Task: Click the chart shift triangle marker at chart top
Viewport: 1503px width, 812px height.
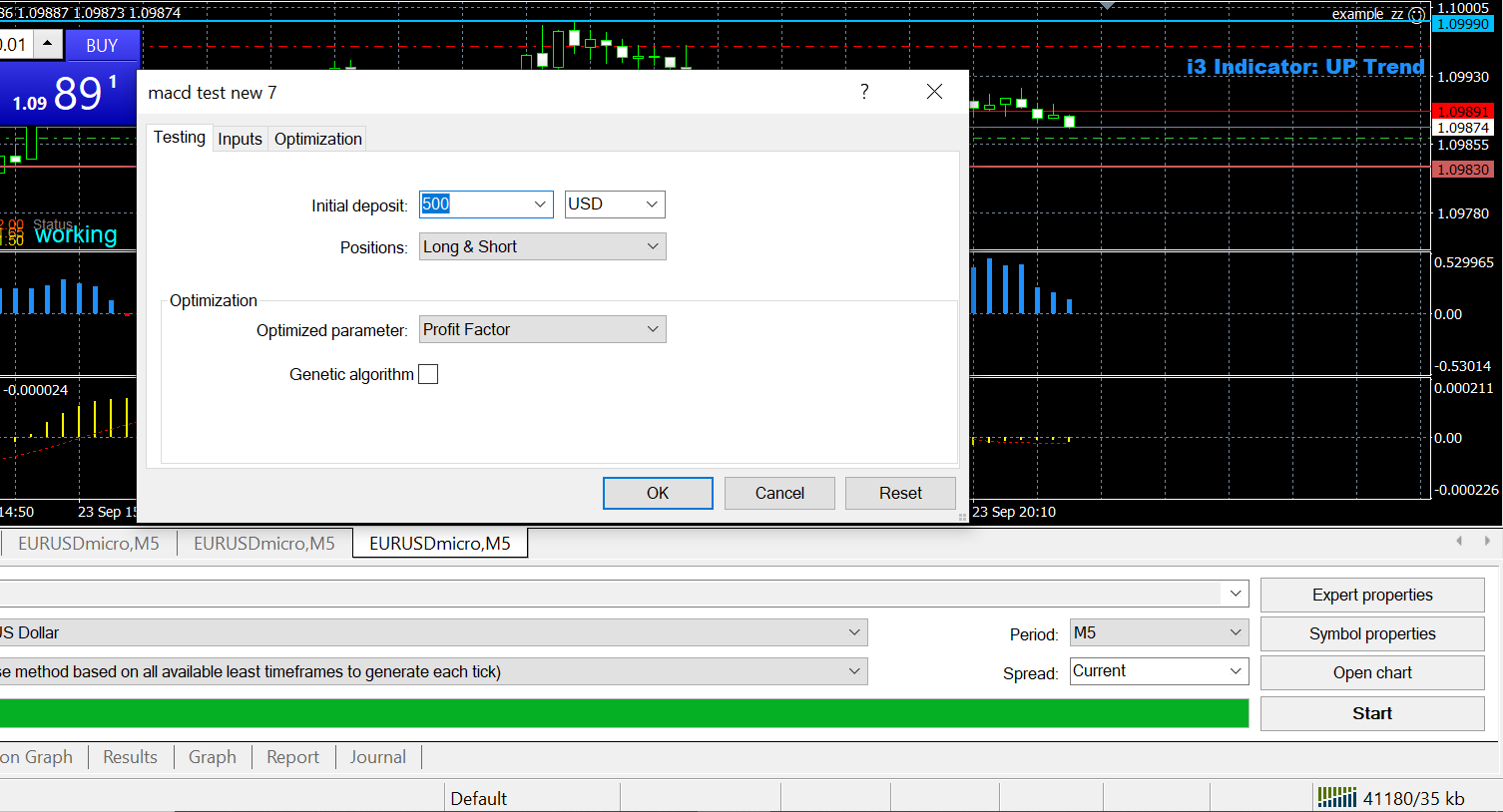Action: [1107, 6]
